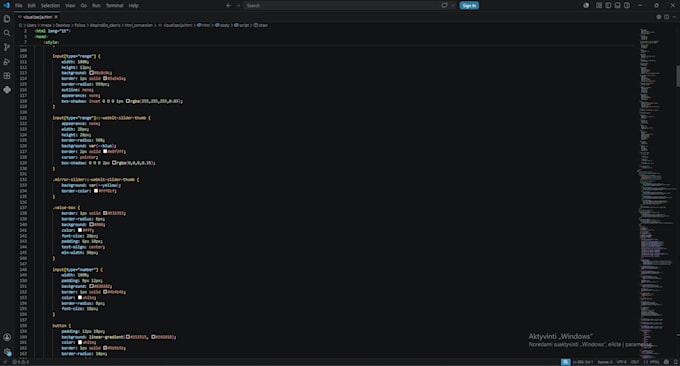Screen dimensions: 680x366
Task: Click icon left of notifications bell
Action: coord(667,362)
